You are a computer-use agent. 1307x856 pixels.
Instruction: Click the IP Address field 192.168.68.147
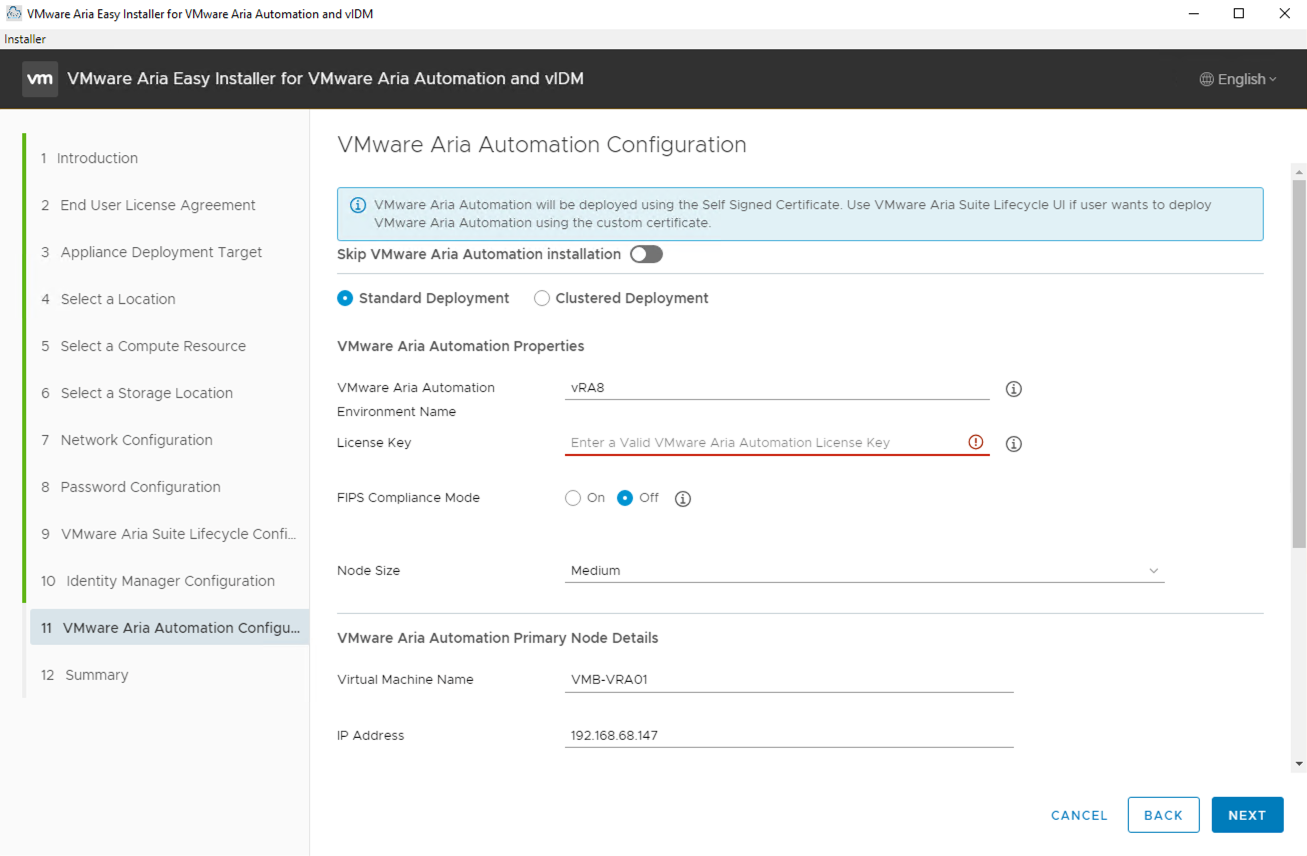[789, 736]
